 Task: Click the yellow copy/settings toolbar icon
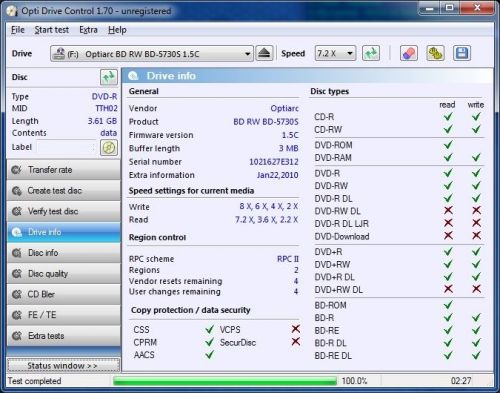coord(435,53)
